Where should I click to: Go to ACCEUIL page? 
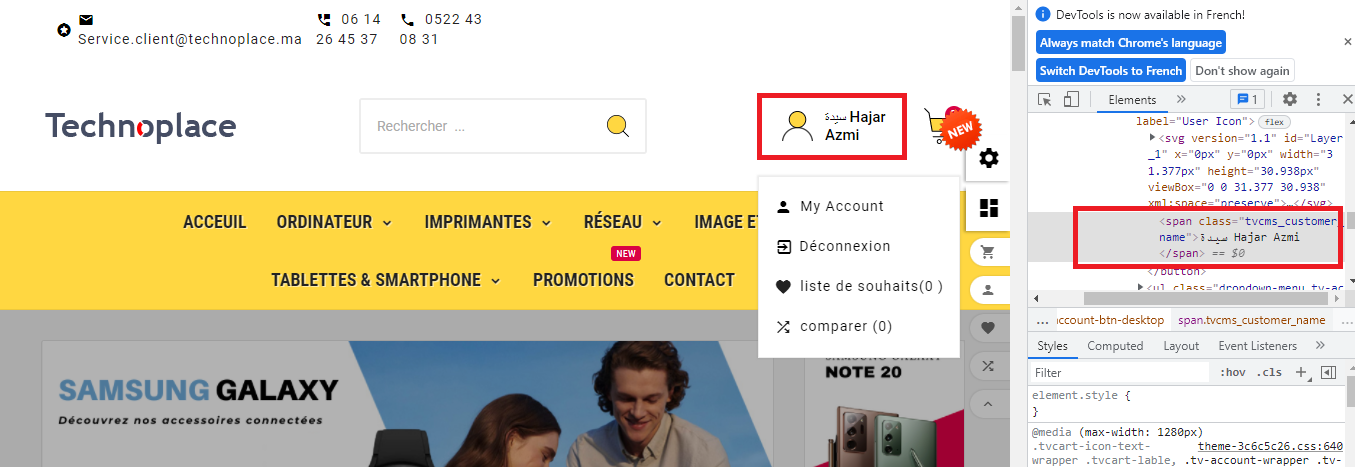pos(214,222)
